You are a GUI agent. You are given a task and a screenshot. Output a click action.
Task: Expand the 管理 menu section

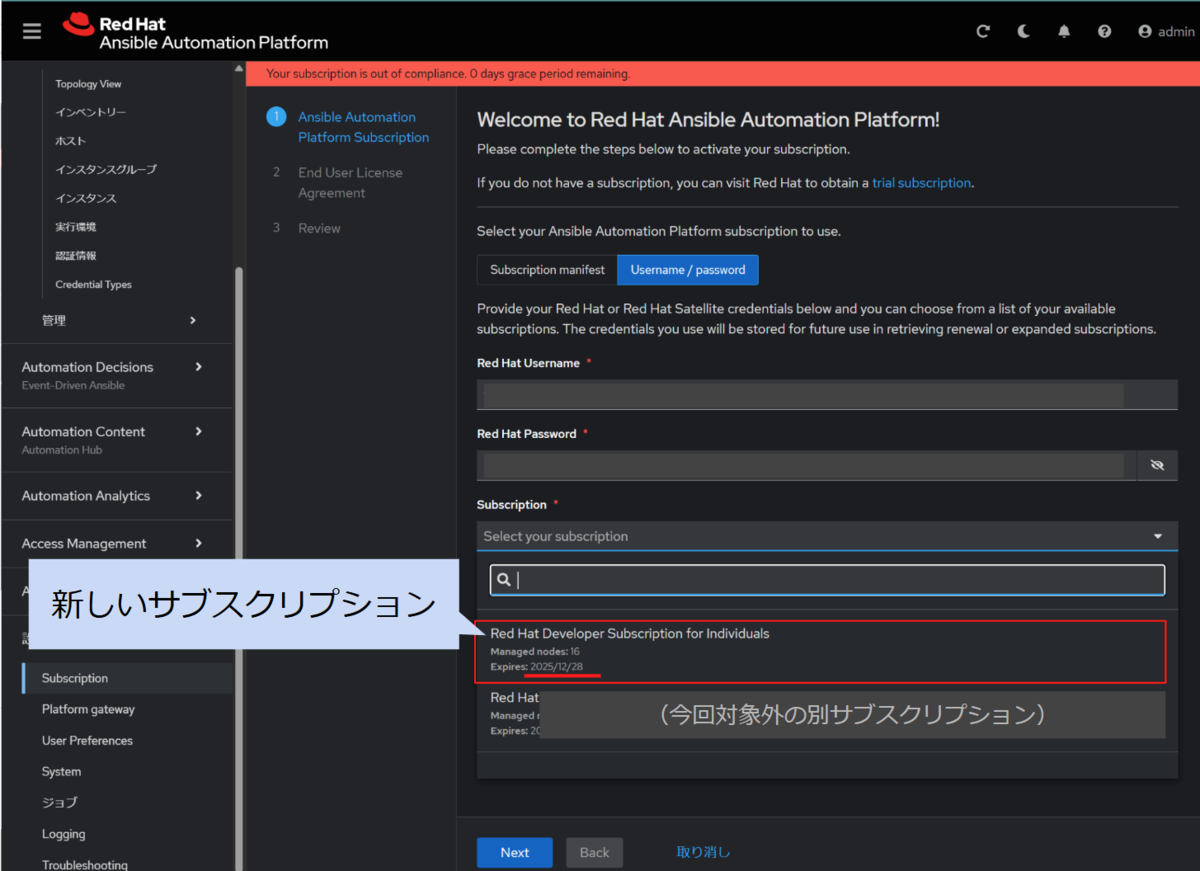tap(119, 320)
